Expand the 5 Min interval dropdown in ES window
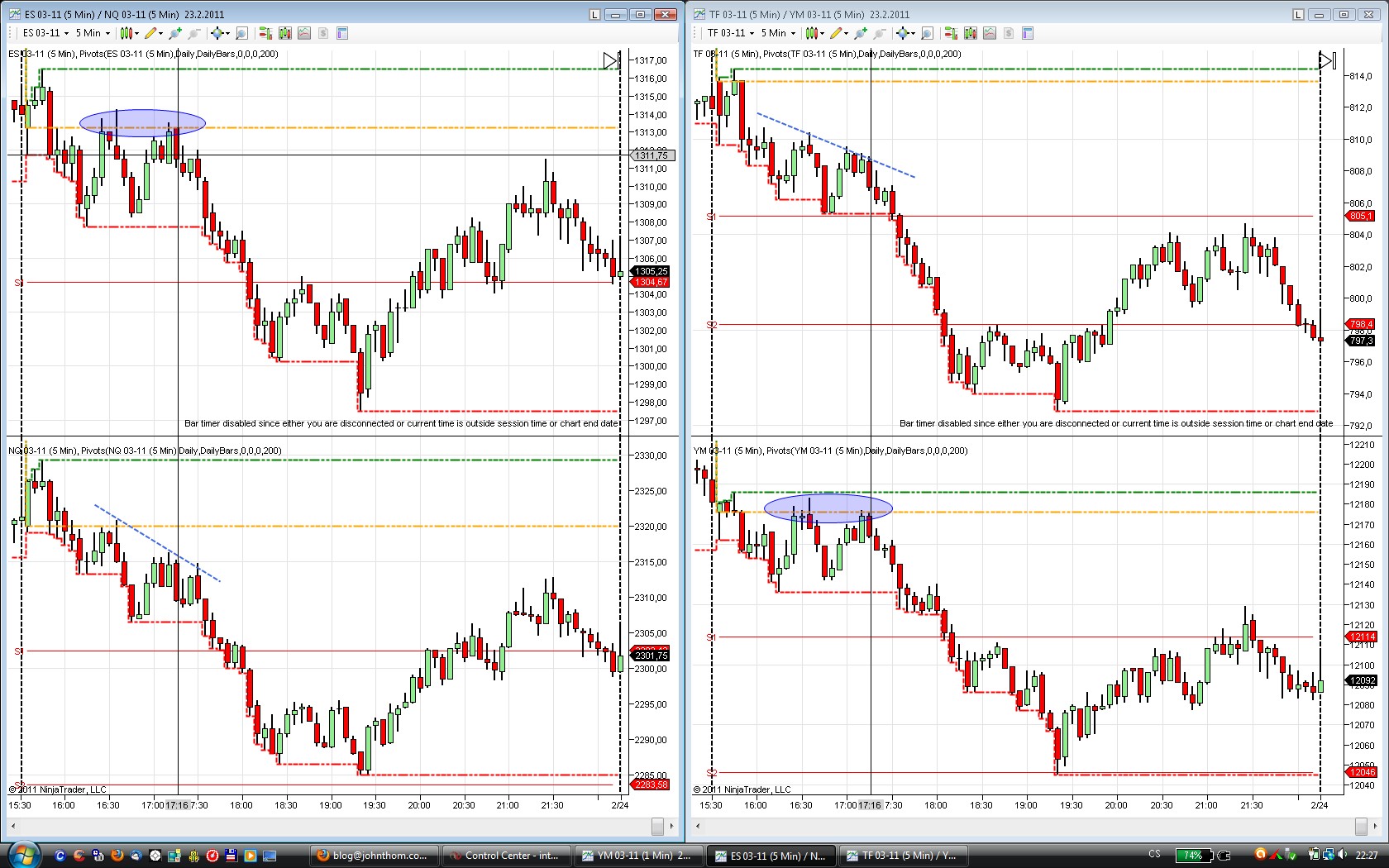1389x868 pixels. pyautogui.click(x=93, y=33)
